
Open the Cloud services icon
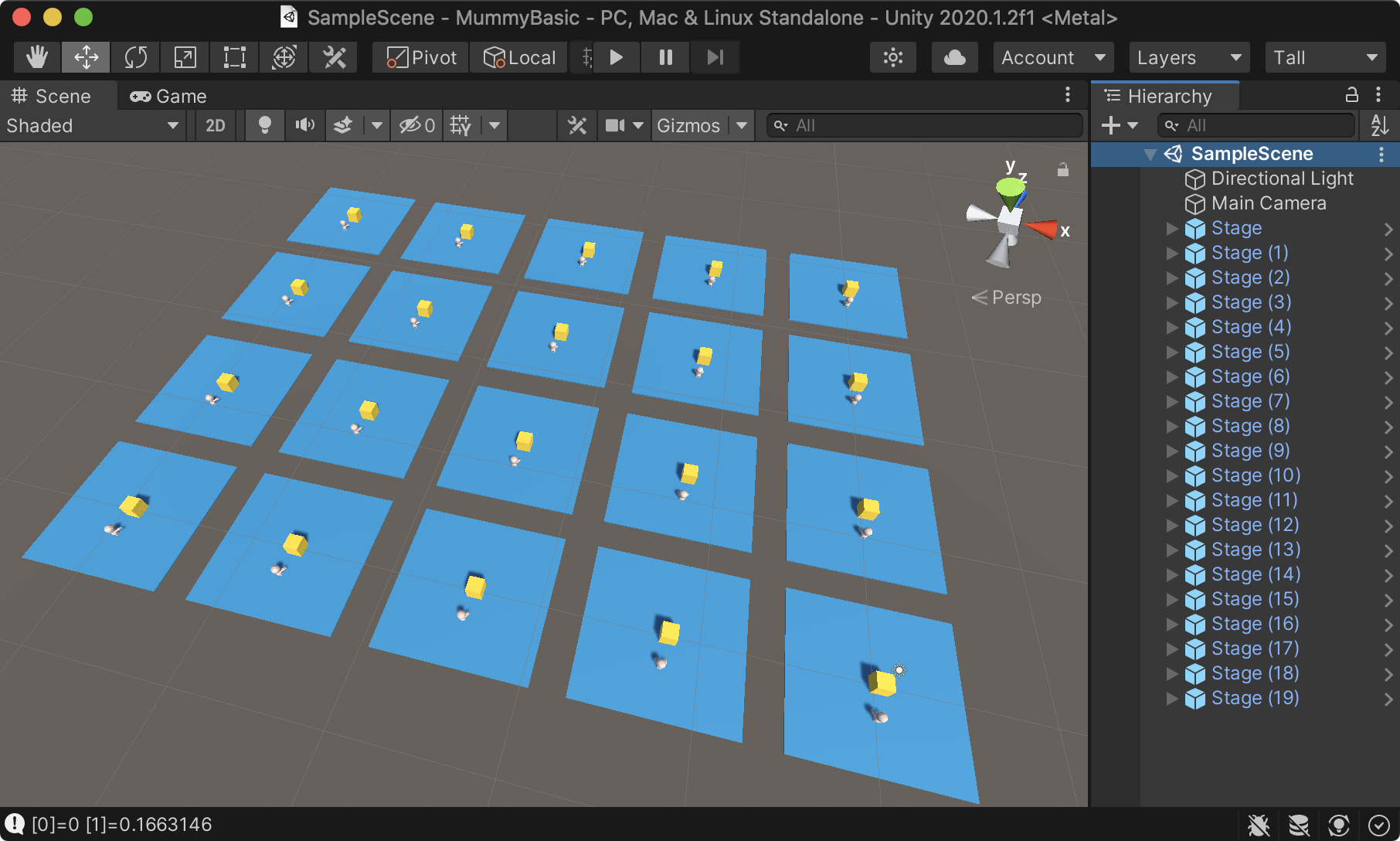(955, 57)
